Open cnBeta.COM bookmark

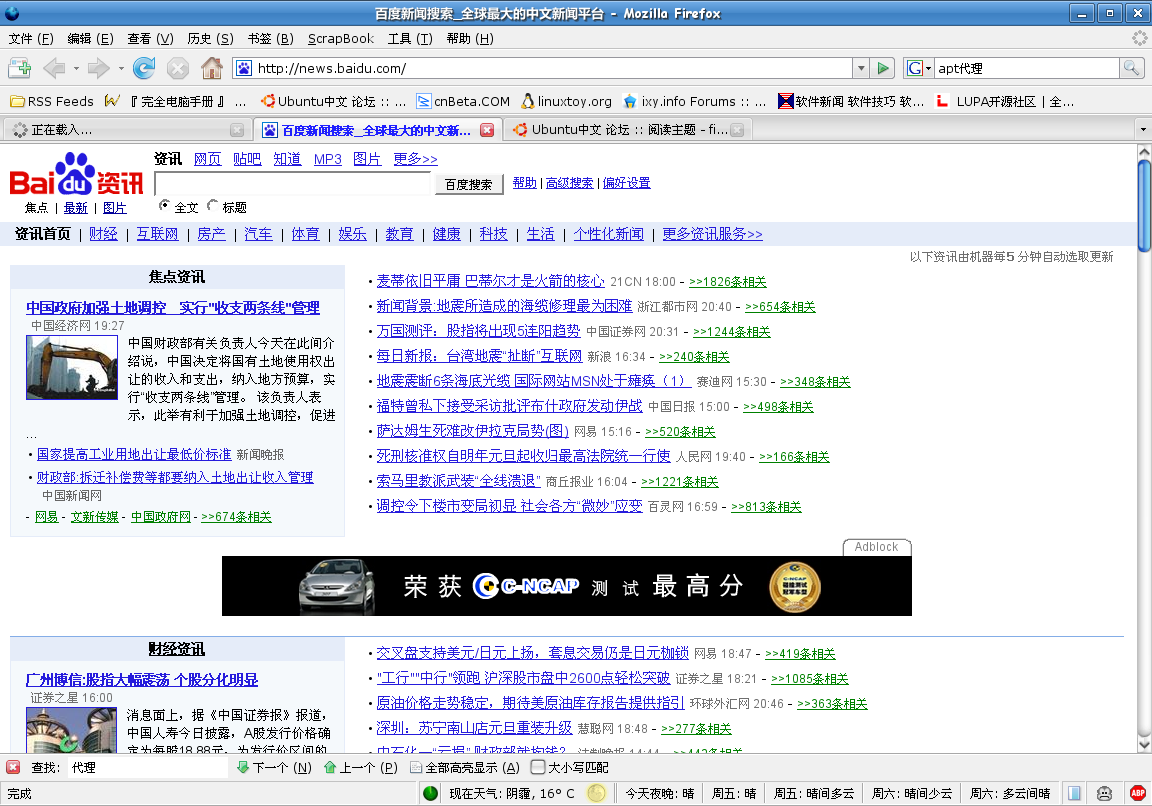click(x=463, y=101)
